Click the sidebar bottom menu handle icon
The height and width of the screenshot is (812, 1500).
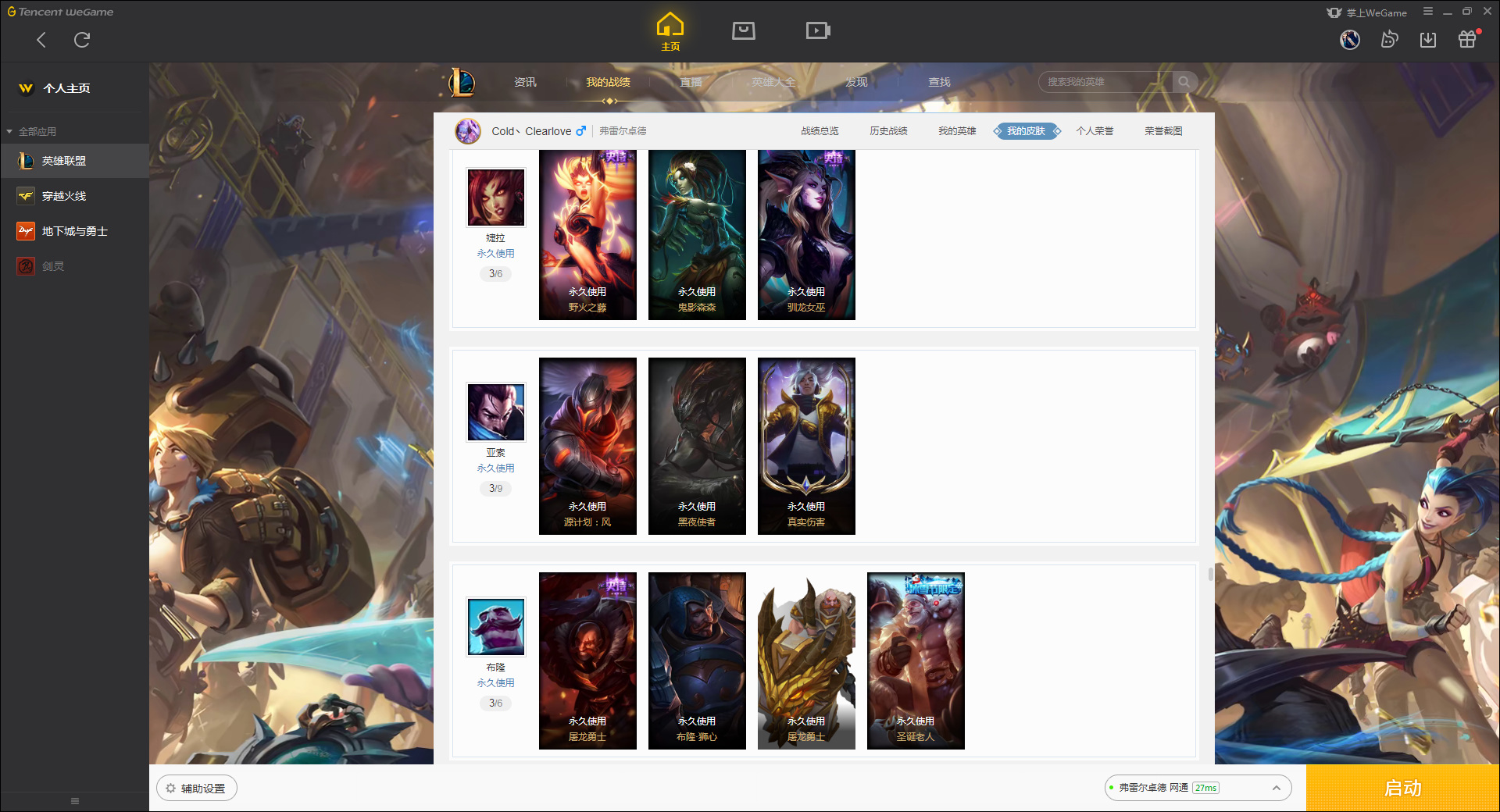pos(75,801)
